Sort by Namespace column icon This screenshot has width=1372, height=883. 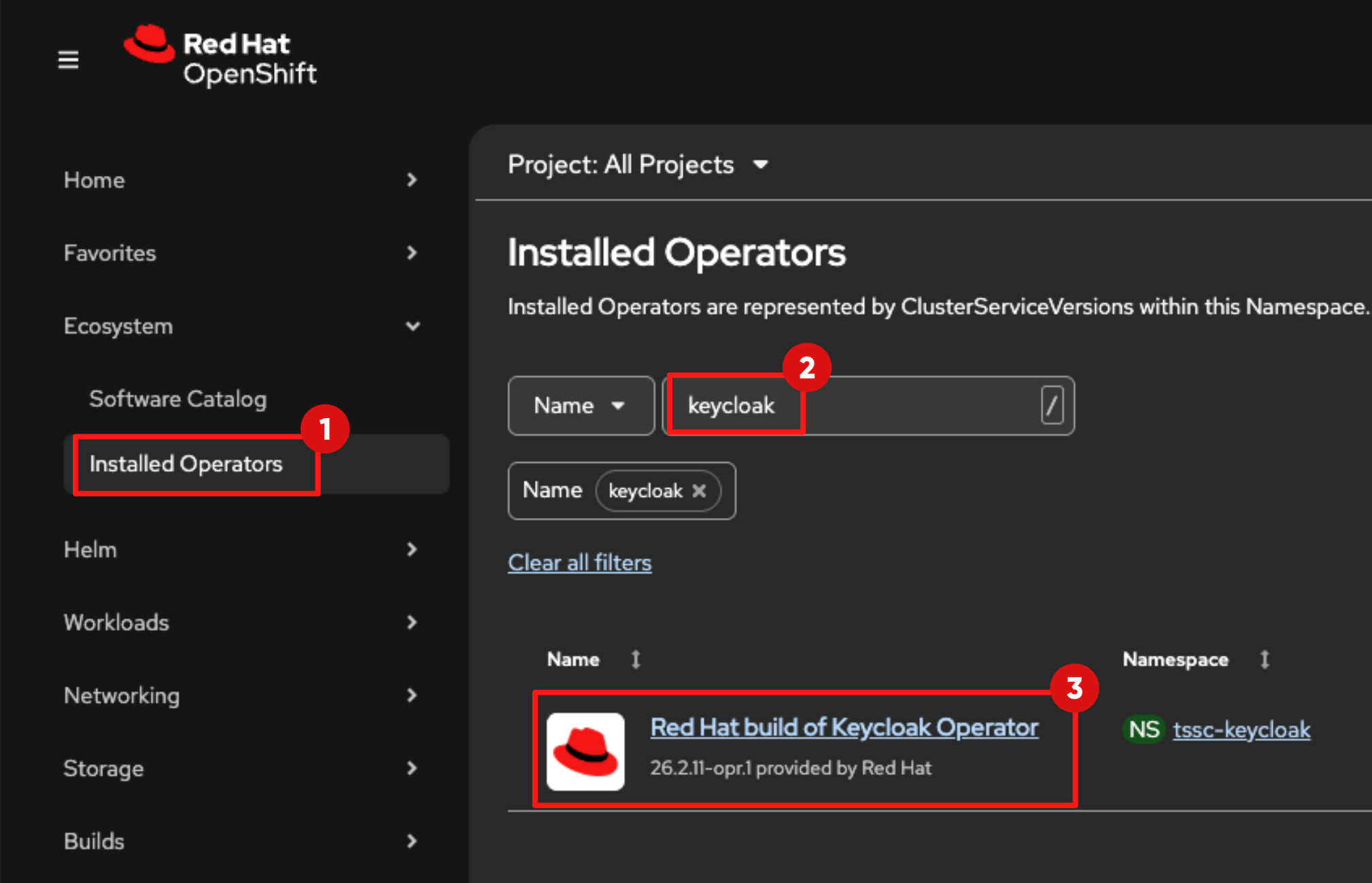tap(1265, 659)
